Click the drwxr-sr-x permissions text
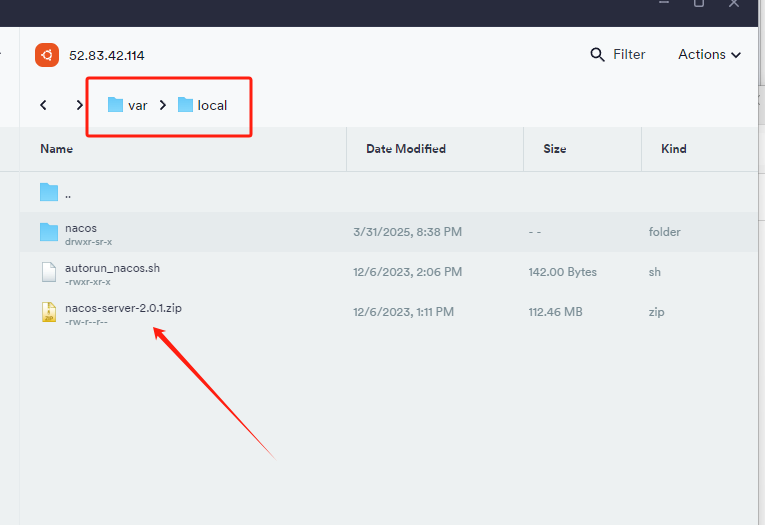The width and height of the screenshot is (765, 525). click(88, 242)
